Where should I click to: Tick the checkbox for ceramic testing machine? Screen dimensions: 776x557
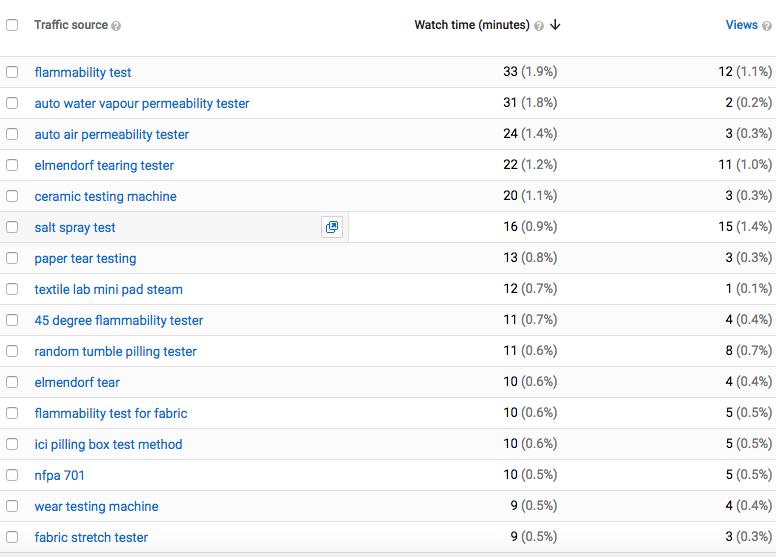tap(12, 196)
